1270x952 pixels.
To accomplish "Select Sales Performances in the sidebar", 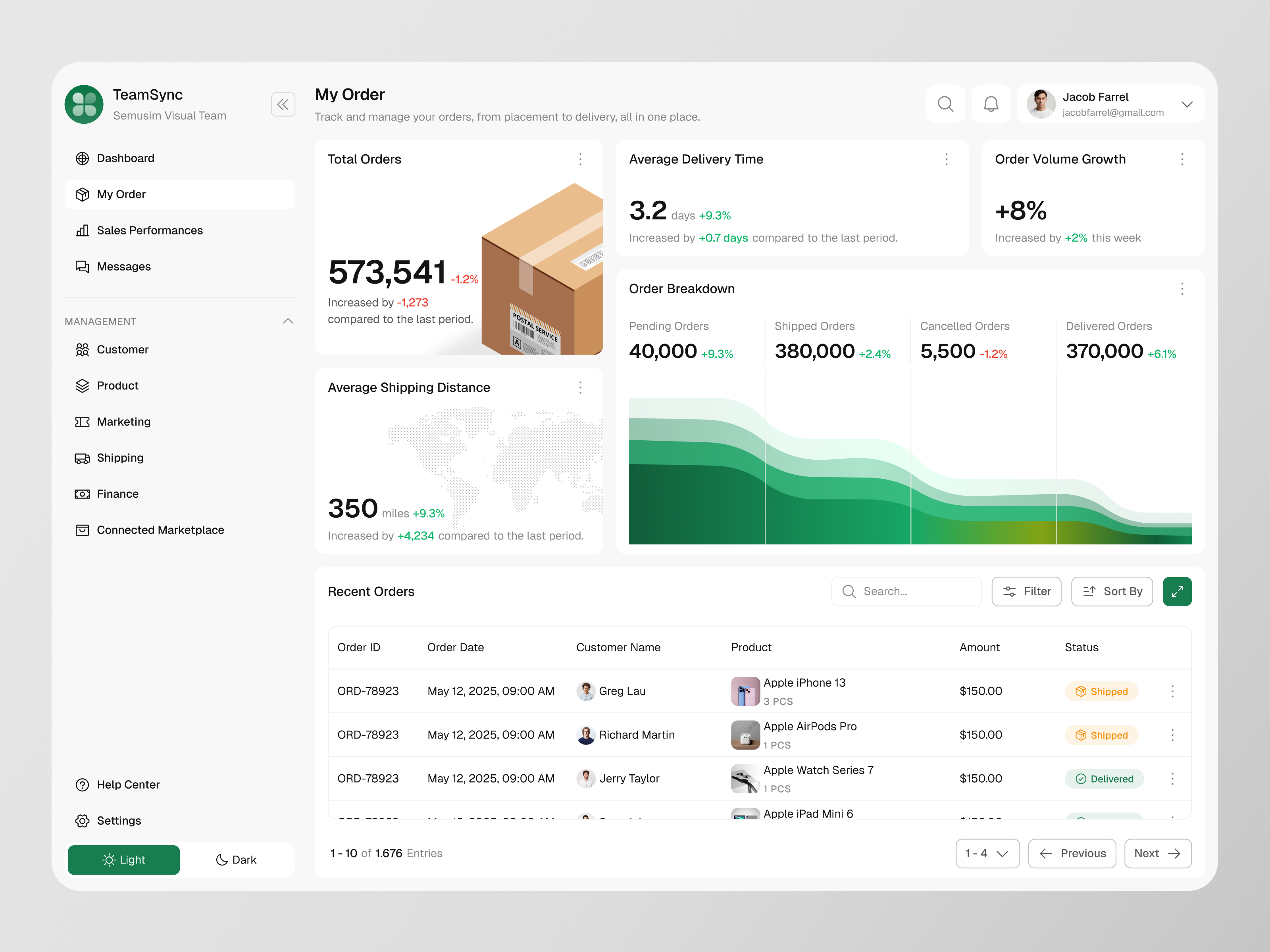I will (149, 230).
